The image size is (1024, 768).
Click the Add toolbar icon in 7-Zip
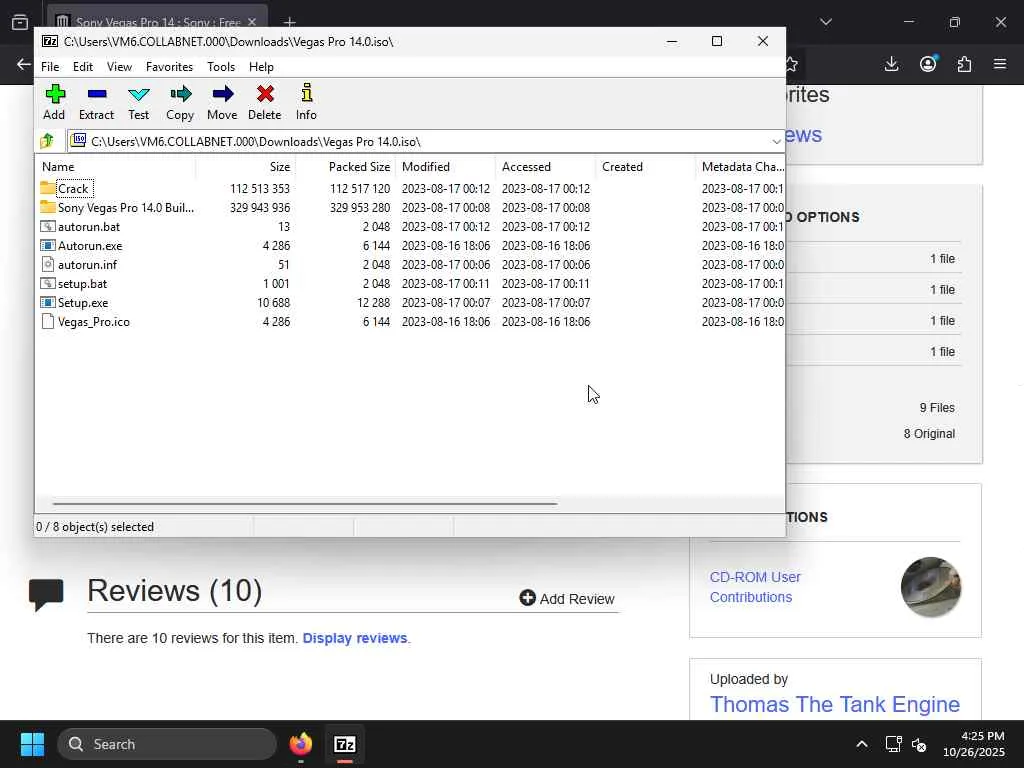tap(55, 94)
